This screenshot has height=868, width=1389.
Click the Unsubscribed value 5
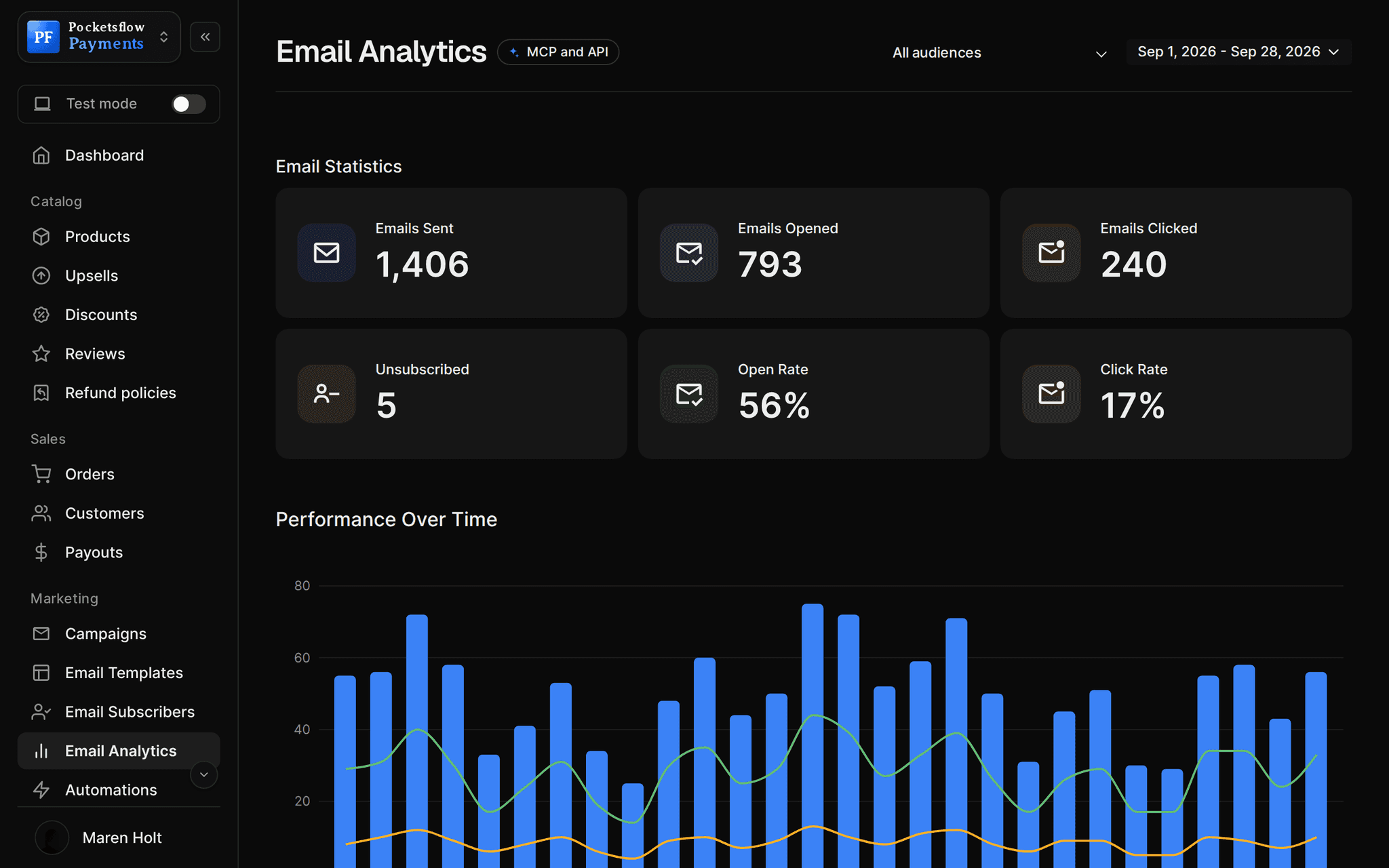pos(386,406)
